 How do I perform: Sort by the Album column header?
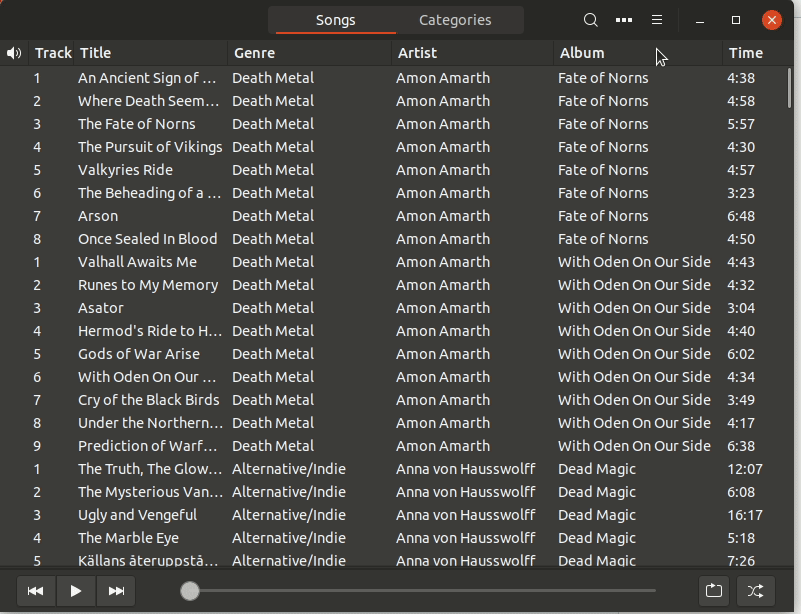pos(638,53)
